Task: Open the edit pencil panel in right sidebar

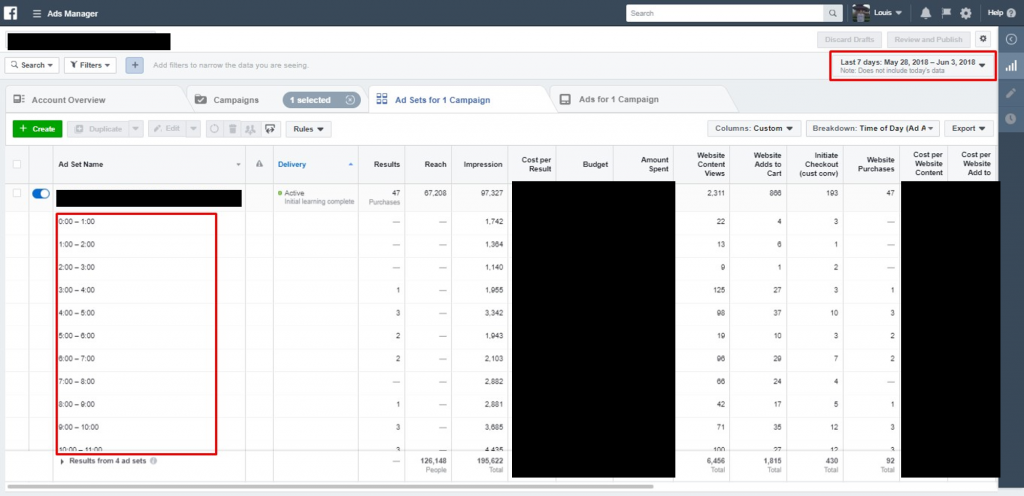Action: [x=1011, y=93]
